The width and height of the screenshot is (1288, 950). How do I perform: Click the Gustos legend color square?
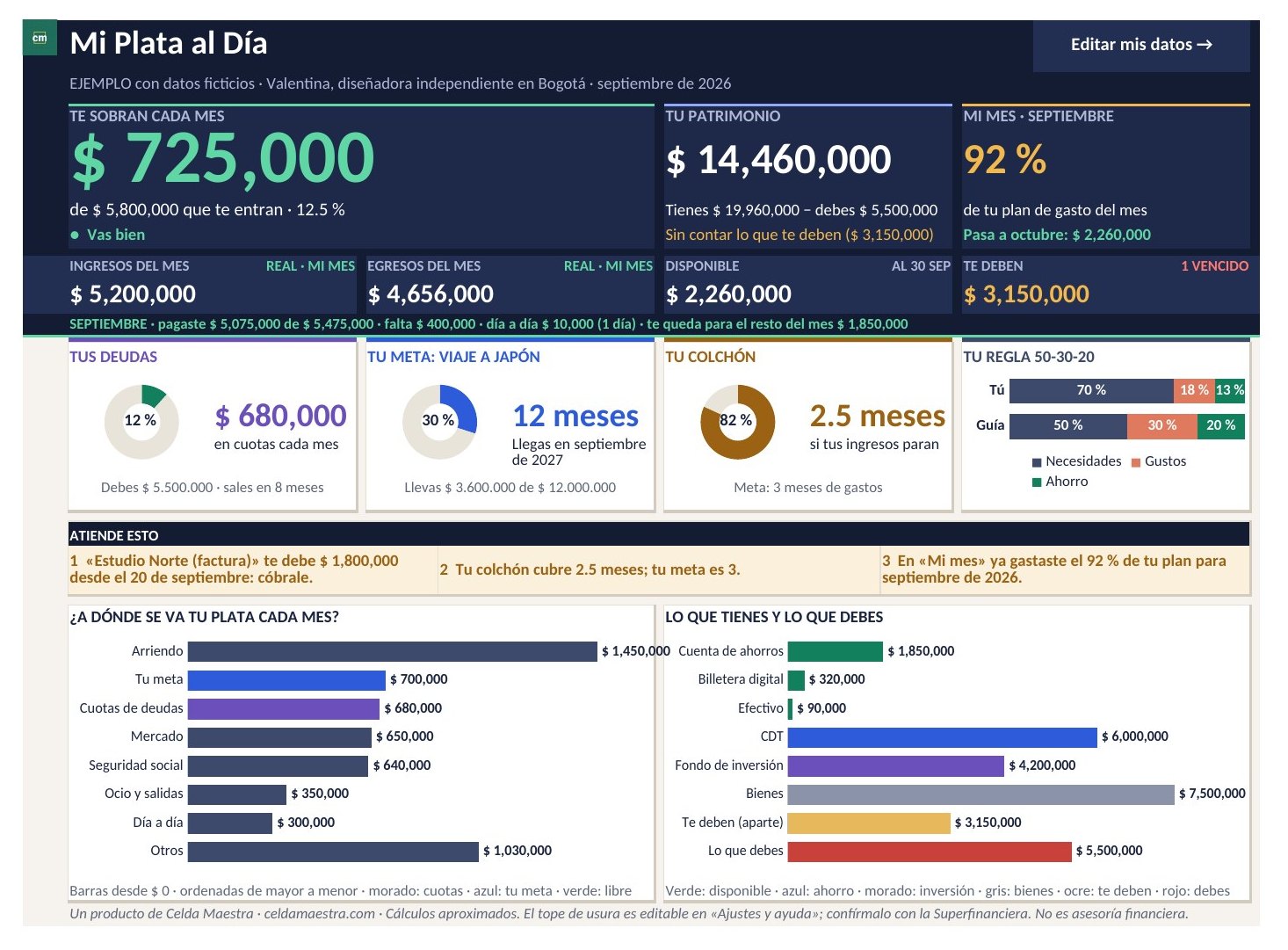[1136, 461]
